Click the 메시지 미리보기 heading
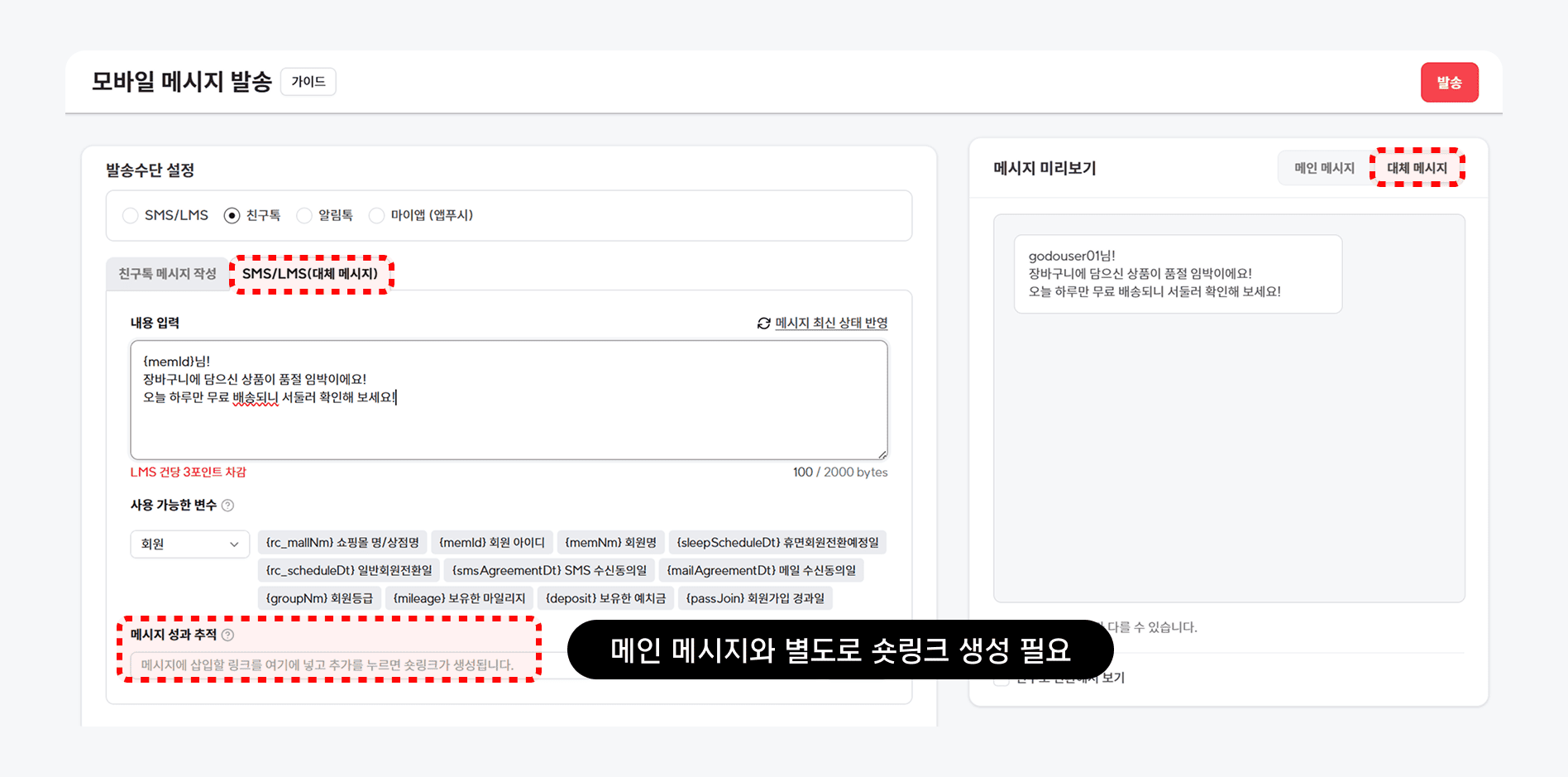Image resolution: width=1568 pixels, height=777 pixels. click(1045, 168)
